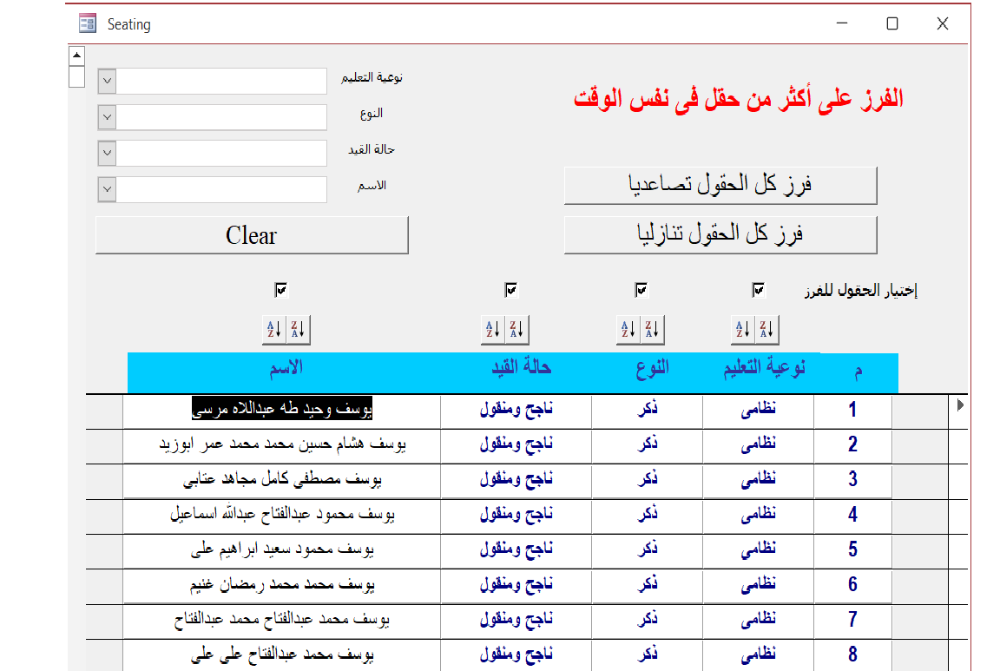The width and height of the screenshot is (1000, 671).
Task: Click the نوعية التعليم column header
Action: click(x=764, y=368)
